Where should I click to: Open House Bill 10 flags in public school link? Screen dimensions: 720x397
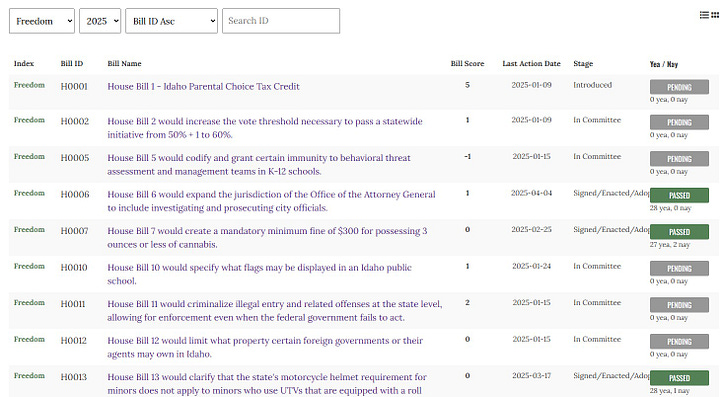coord(259,274)
